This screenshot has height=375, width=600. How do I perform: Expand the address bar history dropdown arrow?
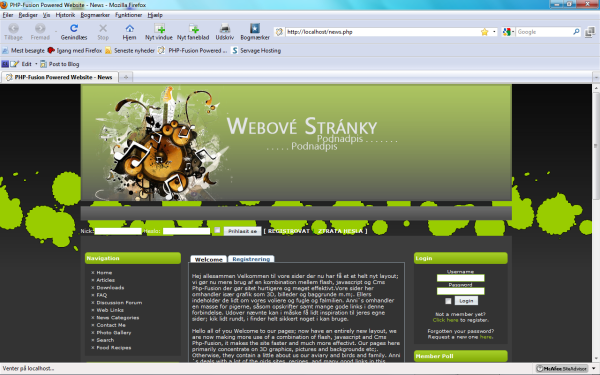point(494,32)
